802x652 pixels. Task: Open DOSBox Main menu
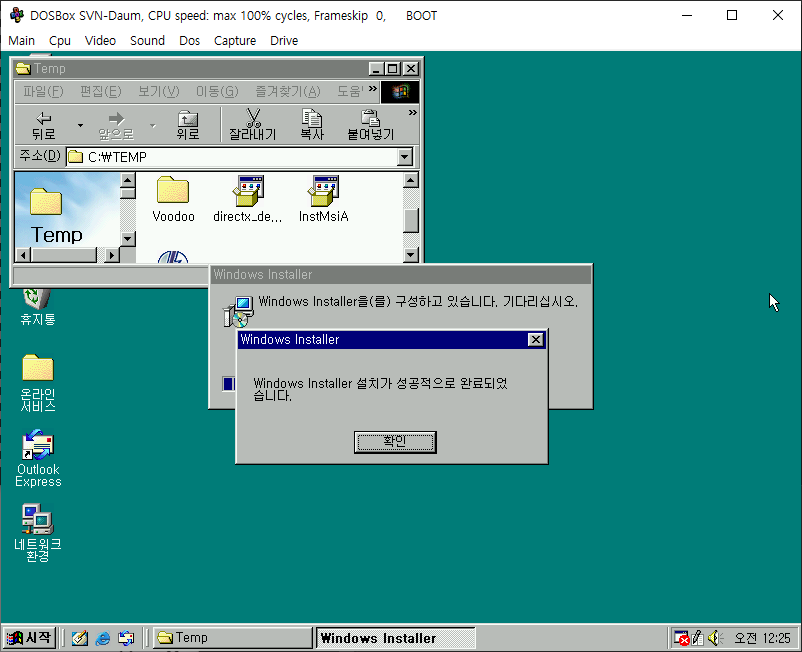21,40
